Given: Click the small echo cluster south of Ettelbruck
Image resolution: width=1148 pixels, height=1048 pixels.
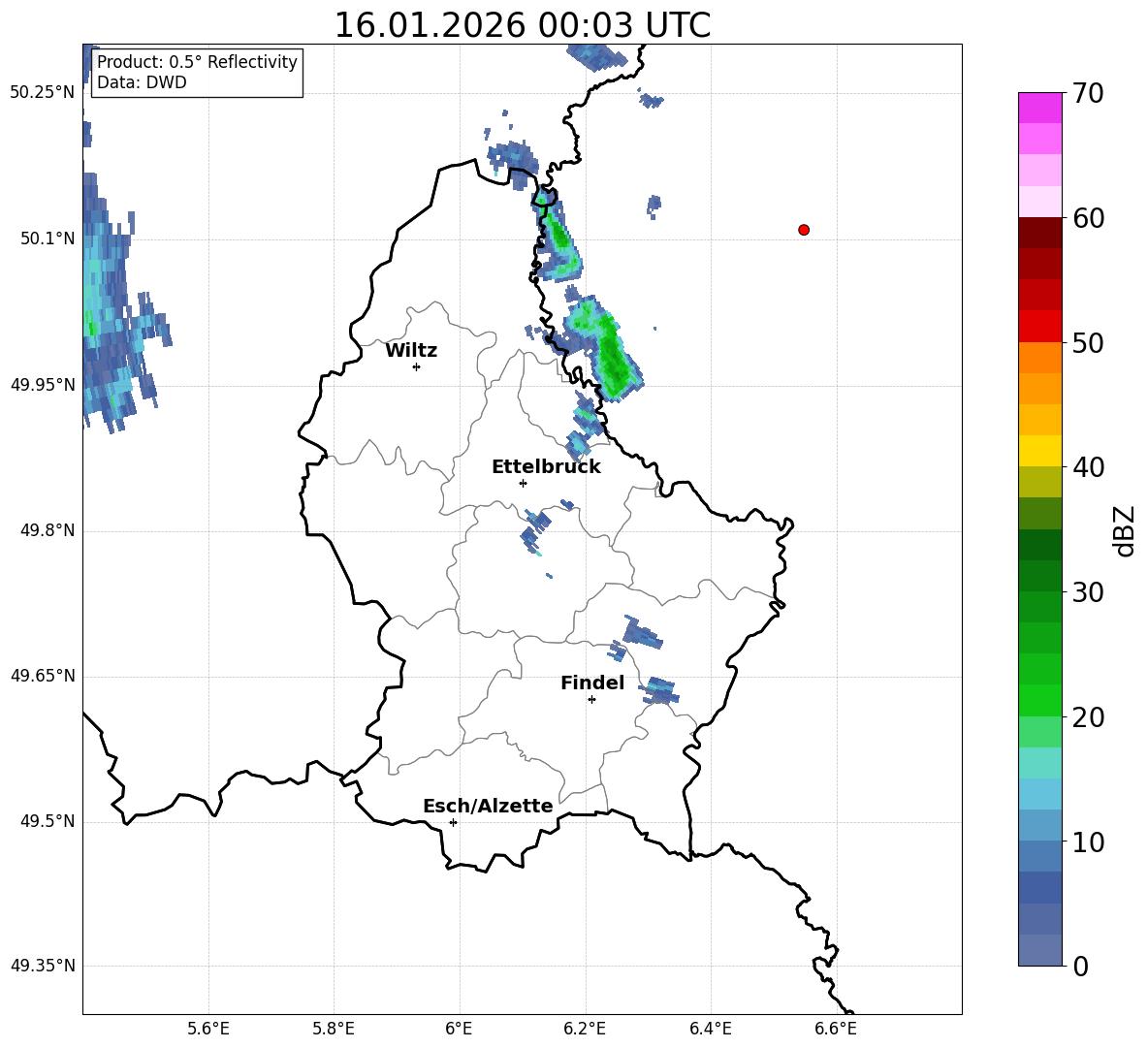Looking at the screenshot, I should pos(535,530).
